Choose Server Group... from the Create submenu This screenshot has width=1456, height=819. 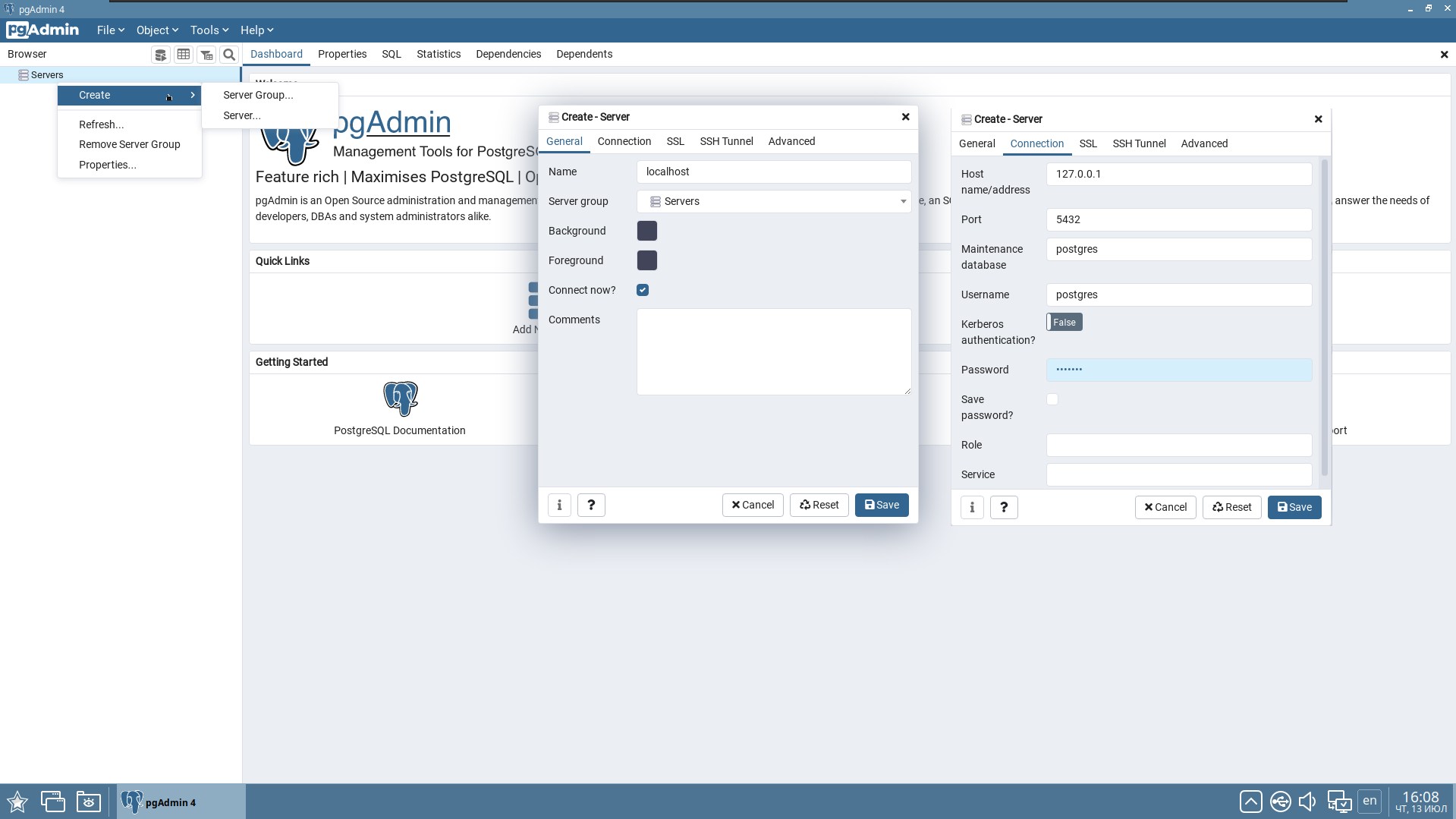258,95
